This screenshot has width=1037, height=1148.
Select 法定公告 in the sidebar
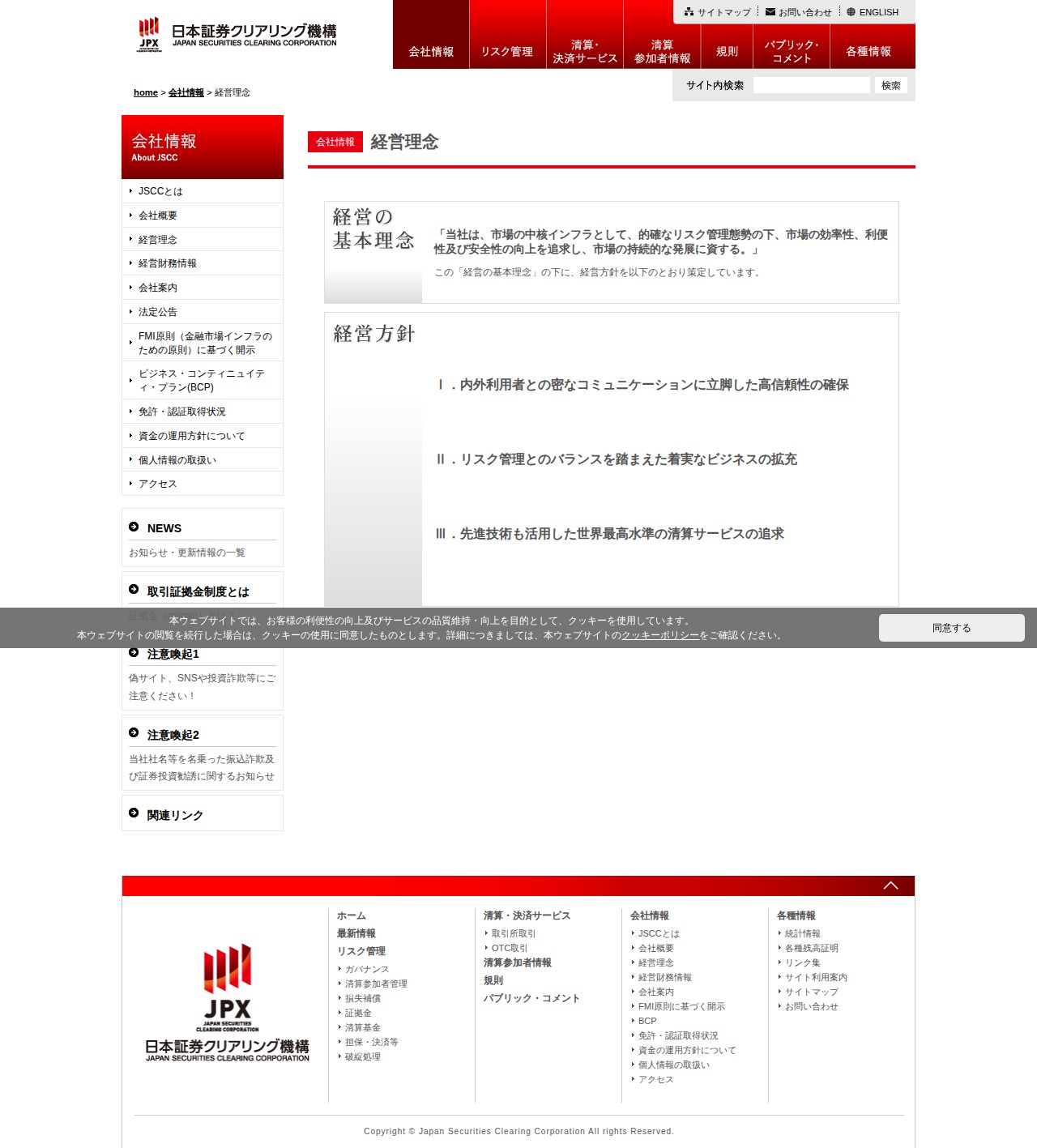click(203, 312)
